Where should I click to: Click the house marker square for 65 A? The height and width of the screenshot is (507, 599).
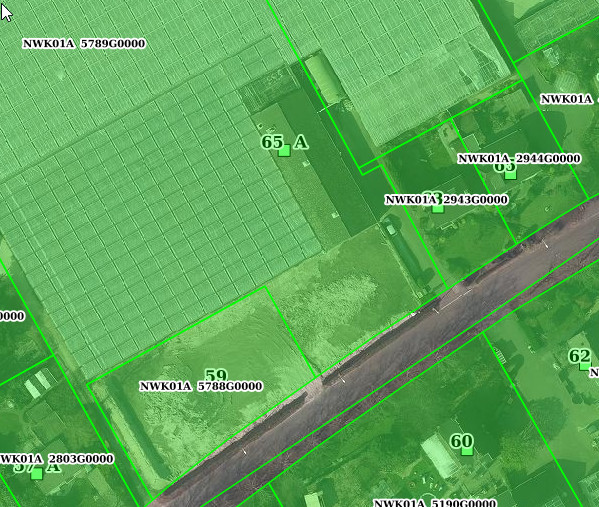(x=284, y=151)
